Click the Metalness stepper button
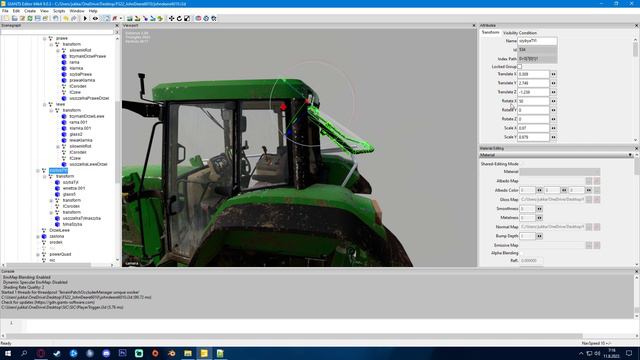This screenshot has height=360, width=640. 539,218
